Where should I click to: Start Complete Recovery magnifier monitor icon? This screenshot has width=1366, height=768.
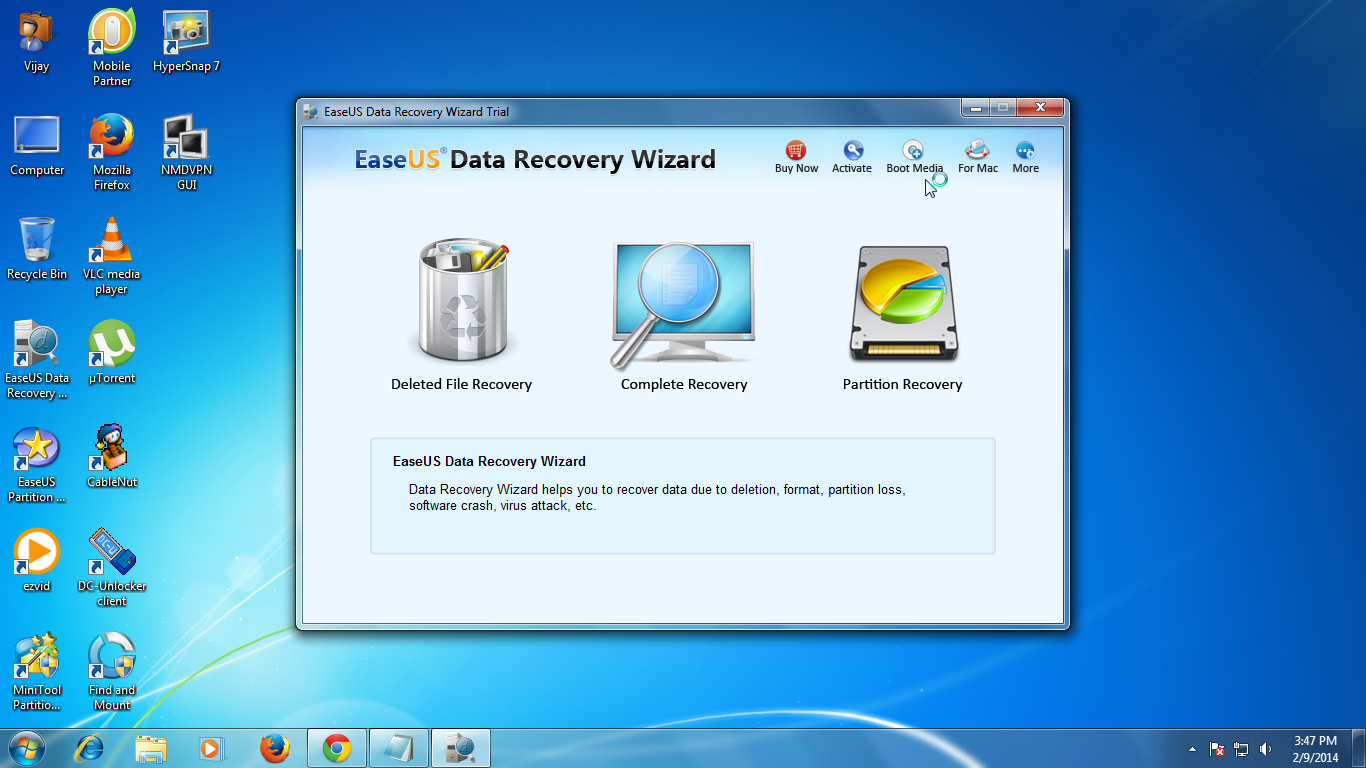click(683, 305)
